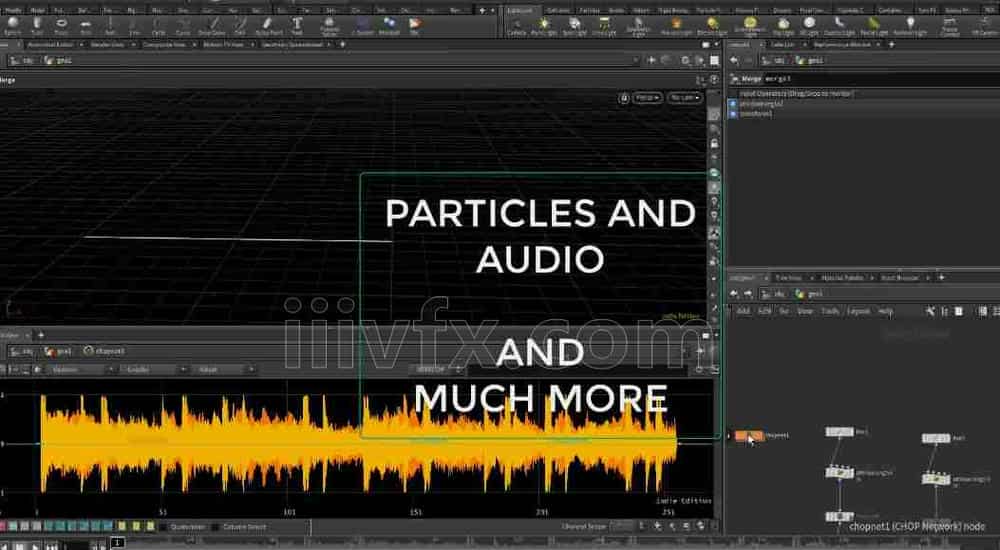
Task: Select the Circle shelf tool
Action: (159, 26)
